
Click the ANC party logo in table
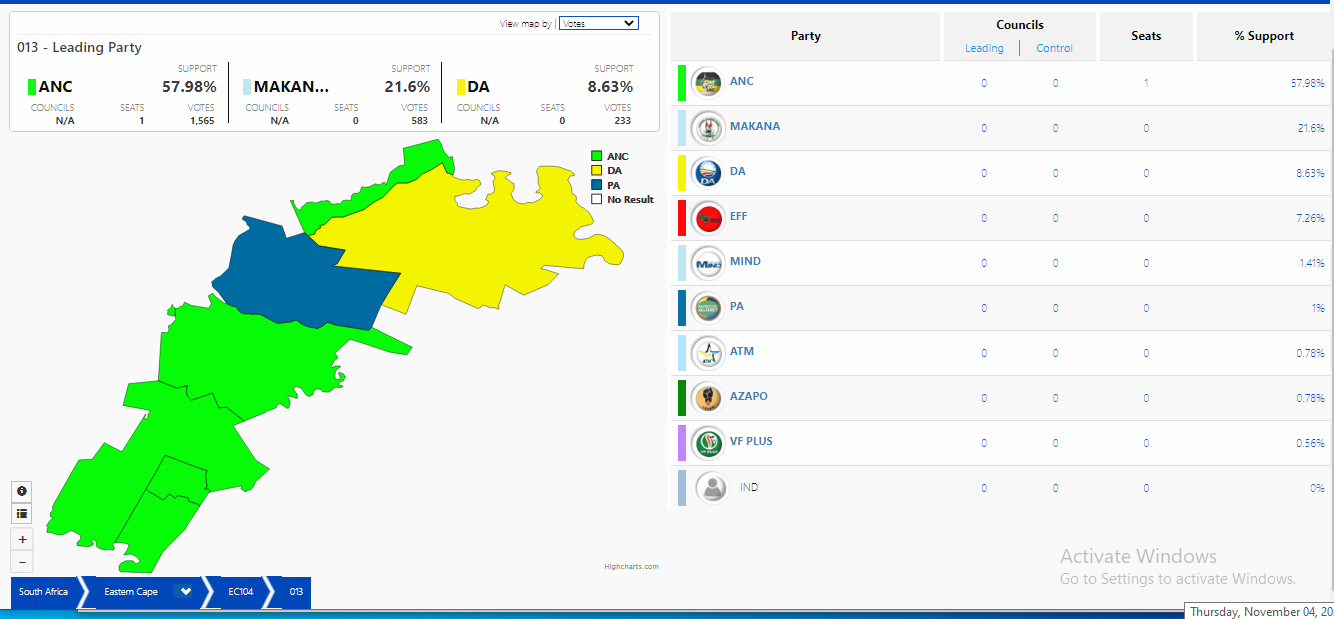point(707,83)
